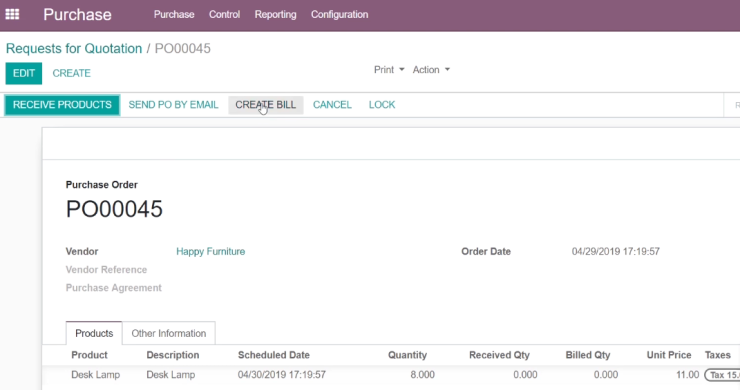Open the Reporting menu

[275, 15]
